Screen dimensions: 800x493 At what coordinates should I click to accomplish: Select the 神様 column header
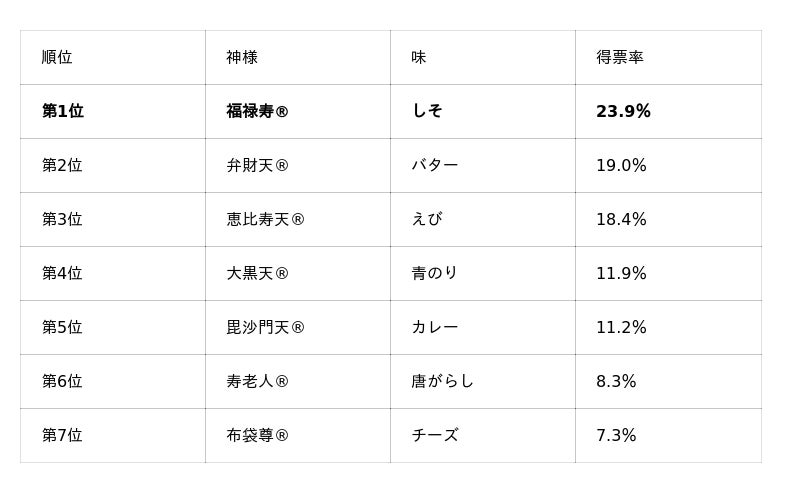pos(298,57)
